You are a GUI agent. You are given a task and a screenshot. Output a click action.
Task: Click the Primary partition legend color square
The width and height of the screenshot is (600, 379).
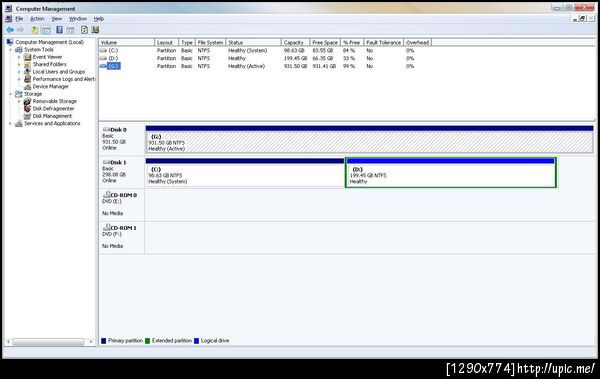point(104,341)
